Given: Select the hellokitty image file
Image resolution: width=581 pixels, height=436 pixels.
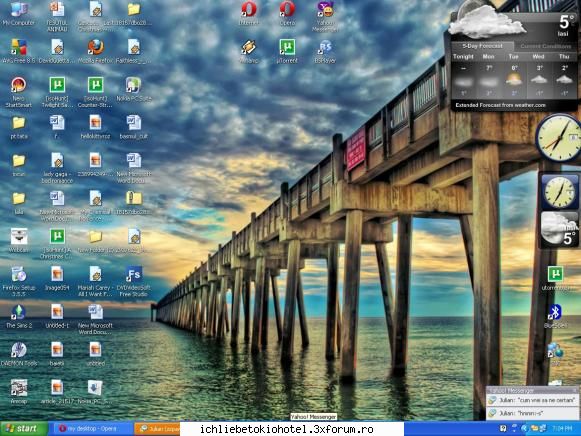Looking at the screenshot, I should (95, 128).
